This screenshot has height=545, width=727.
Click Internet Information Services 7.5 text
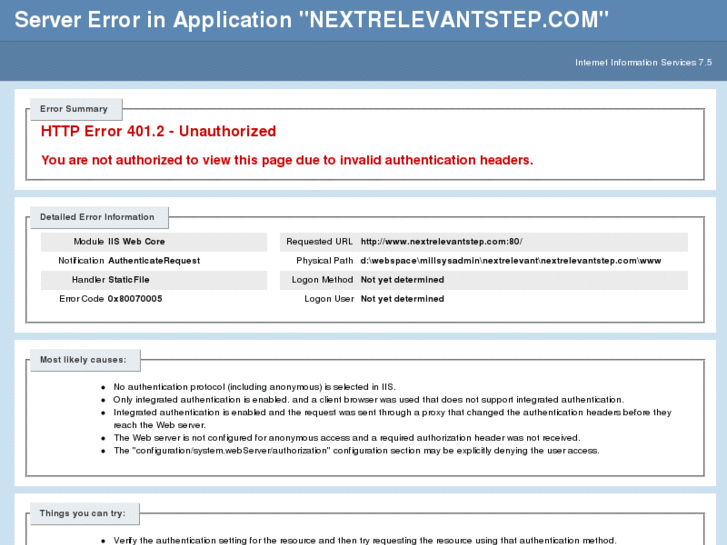coord(643,63)
